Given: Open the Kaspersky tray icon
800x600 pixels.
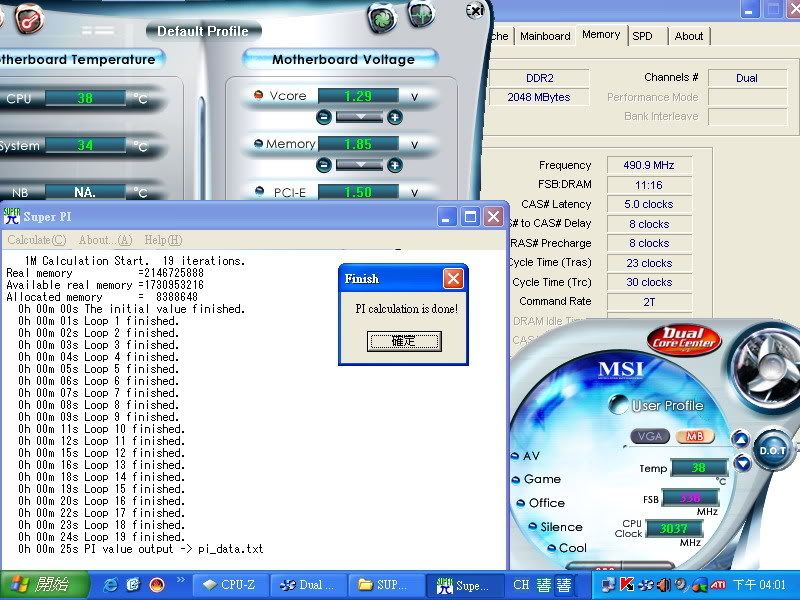Looking at the screenshot, I should click(627, 585).
